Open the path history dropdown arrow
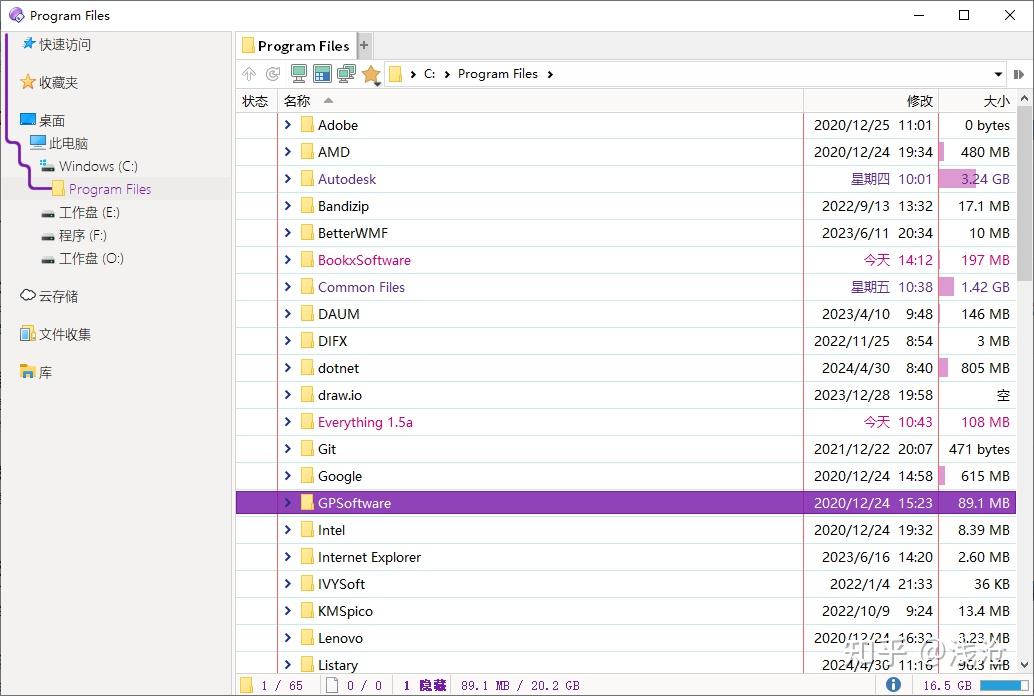Image resolution: width=1034 pixels, height=696 pixels. pyautogui.click(x=998, y=74)
